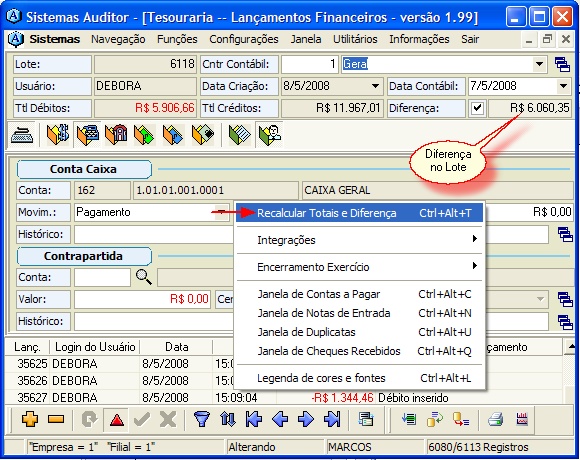This screenshot has width=580, height=460.
Task: Click the Contrapartida Conta input field
Action: click(x=102, y=277)
